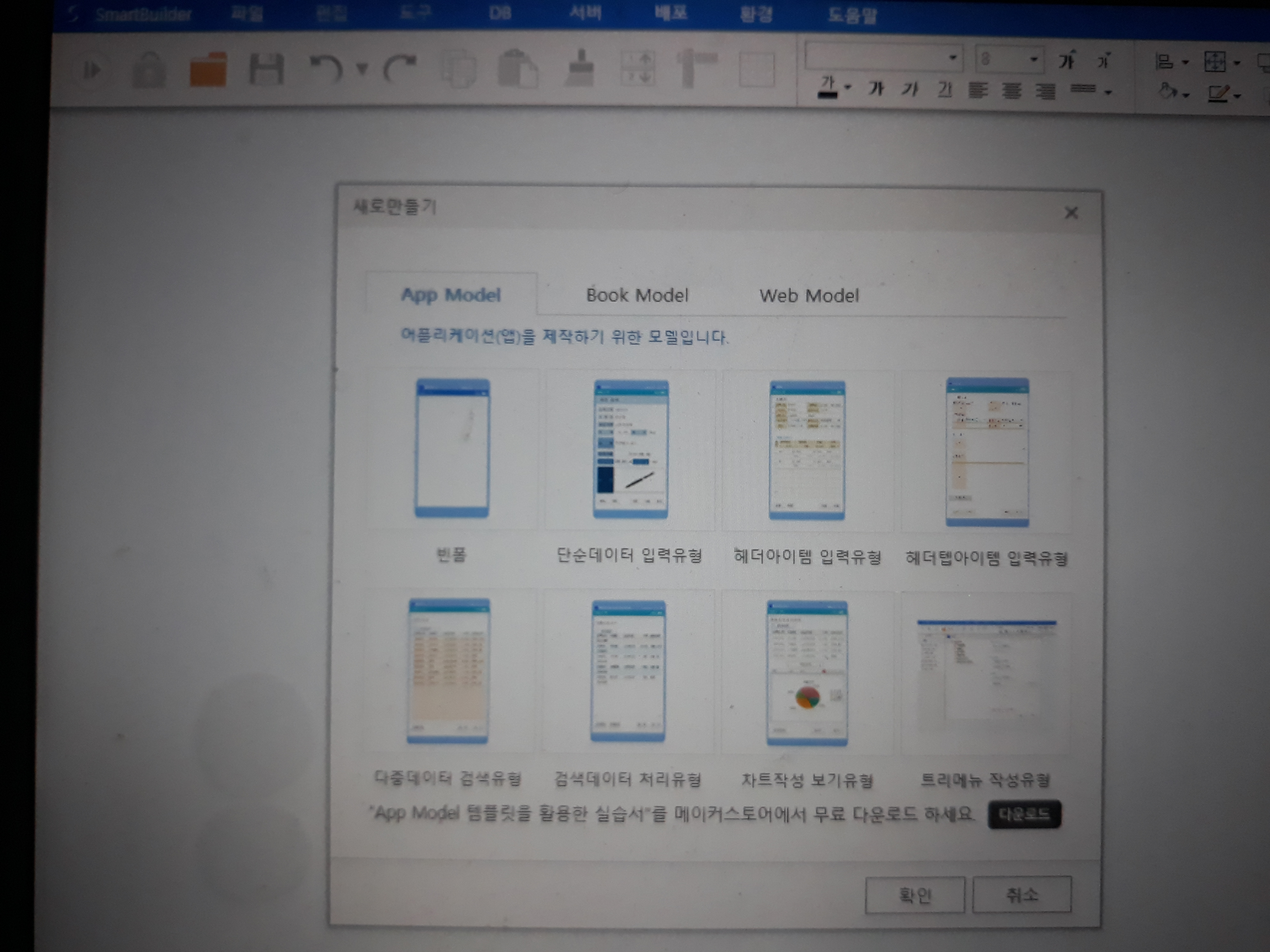
Task: Click the line style icon
Action: [x=1083, y=89]
